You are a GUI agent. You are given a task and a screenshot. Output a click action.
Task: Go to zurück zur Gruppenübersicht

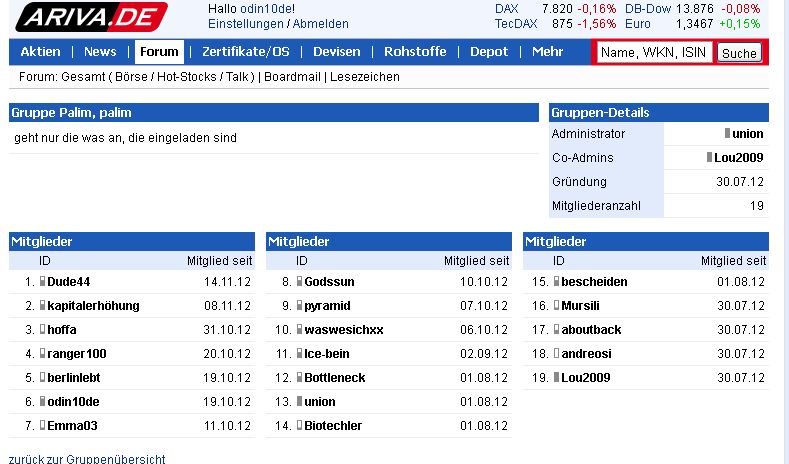tap(87, 459)
